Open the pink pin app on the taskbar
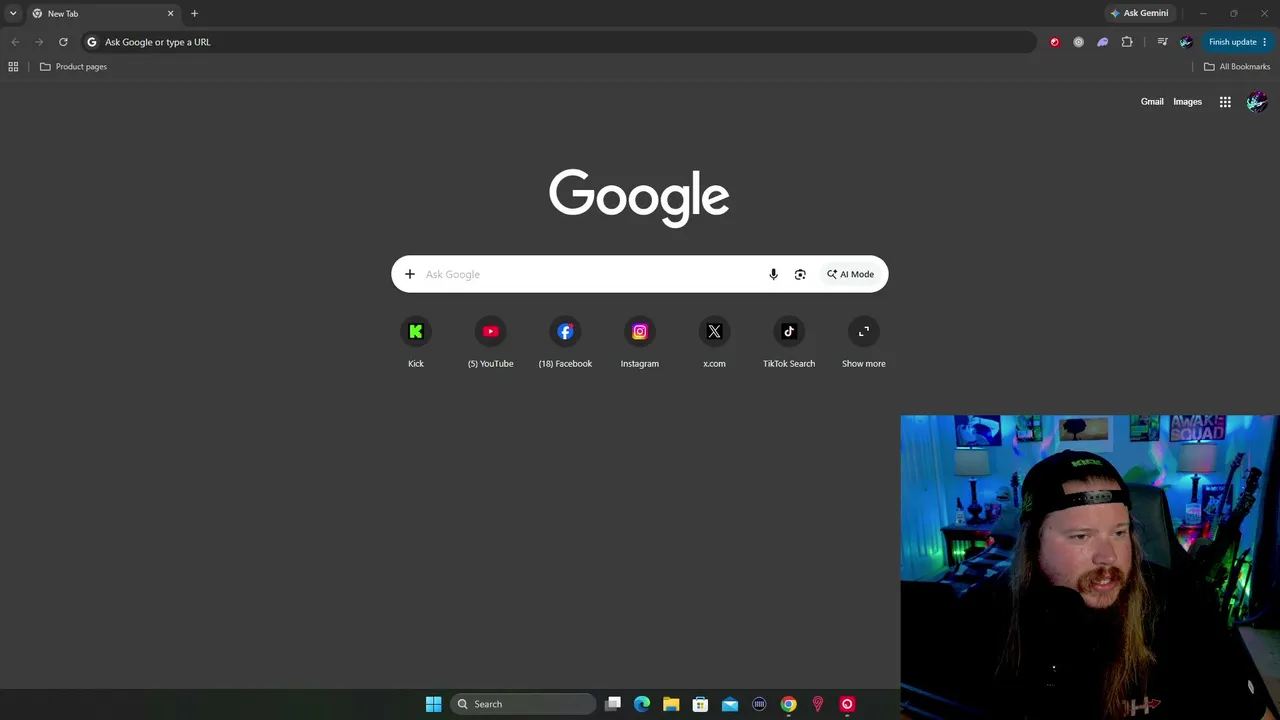Screen dimensions: 1280x720 click(x=818, y=704)
